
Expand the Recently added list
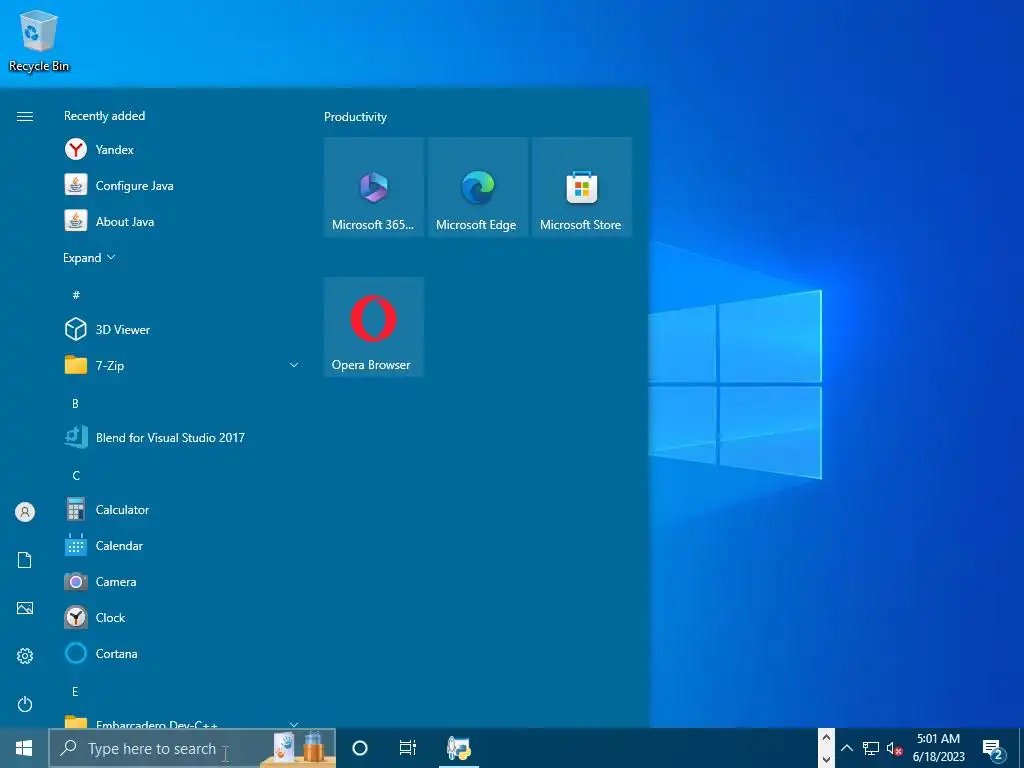click(x=89, y=257)
